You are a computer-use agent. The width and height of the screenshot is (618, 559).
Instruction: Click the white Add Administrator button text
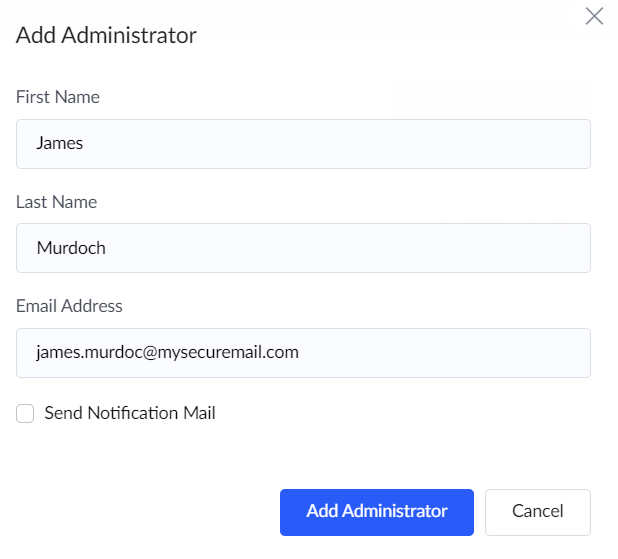(376, 512)
